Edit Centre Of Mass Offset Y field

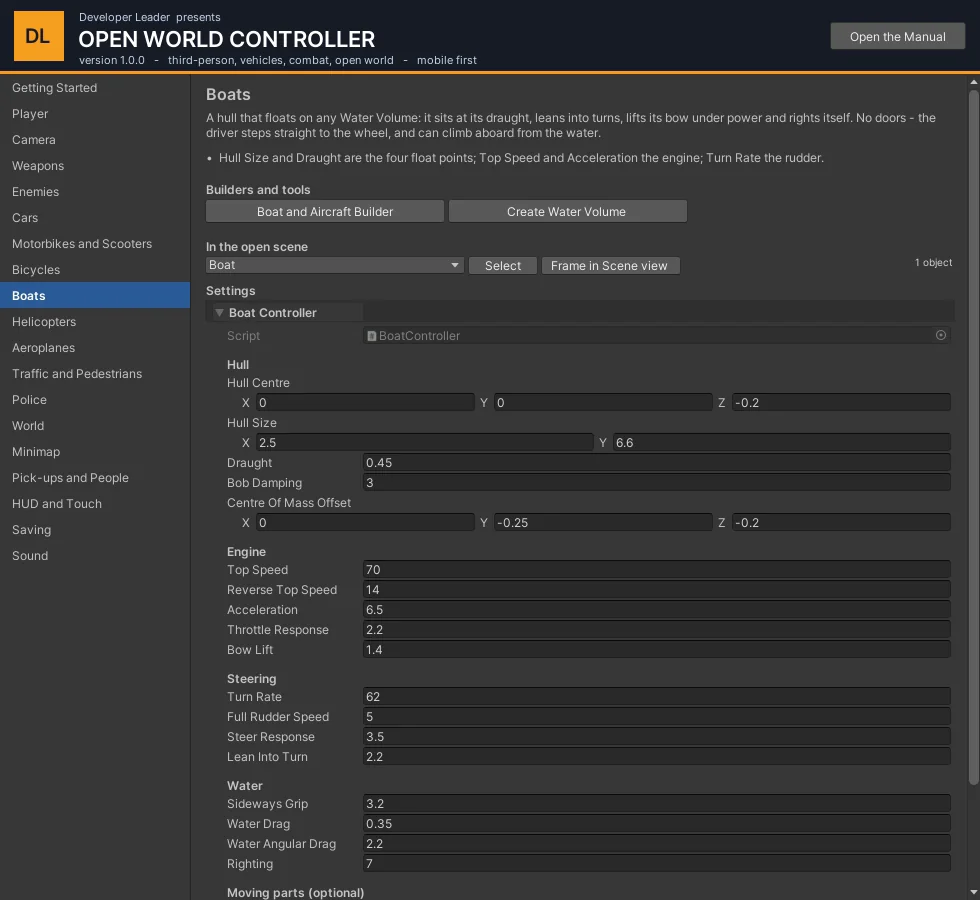pyautogui.click(x=603, y=522)
